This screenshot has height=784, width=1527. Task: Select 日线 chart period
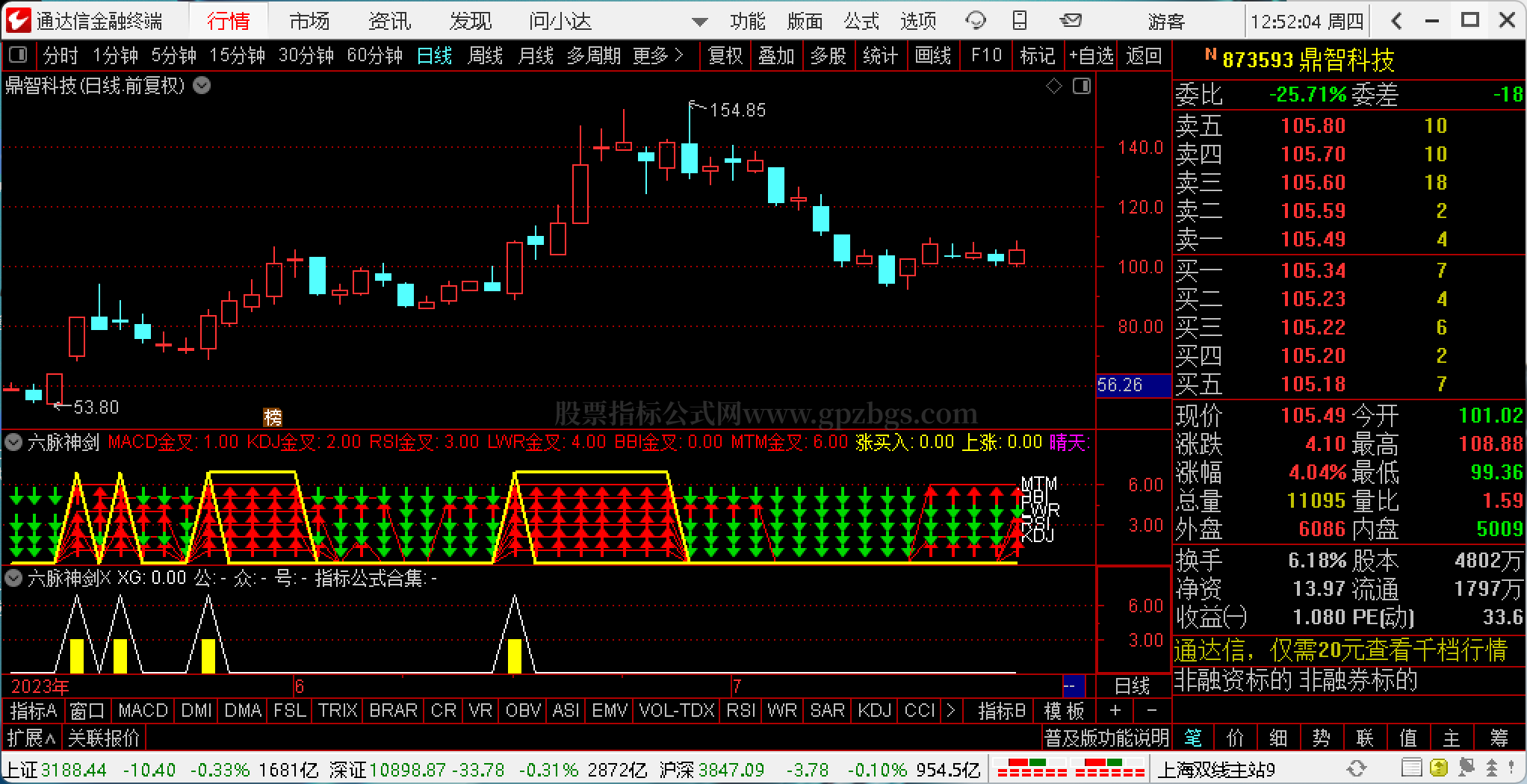tap(435, 55)
